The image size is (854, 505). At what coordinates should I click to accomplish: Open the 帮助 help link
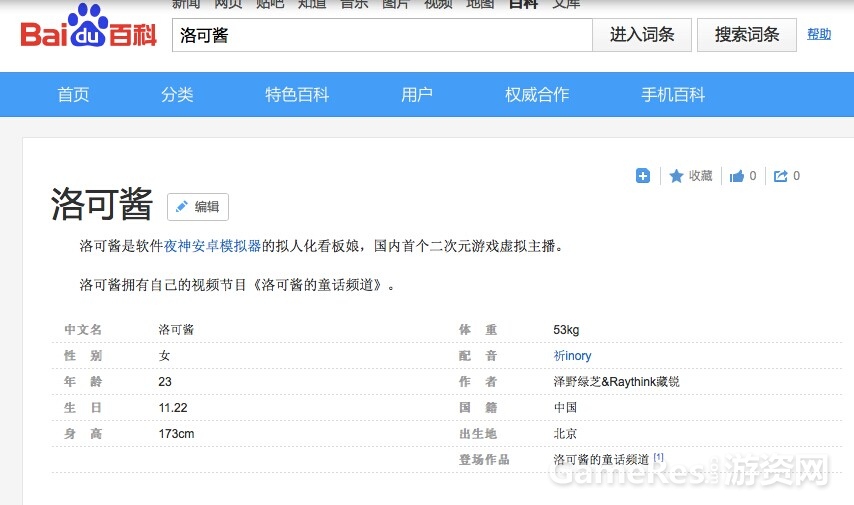click(819, 34)
